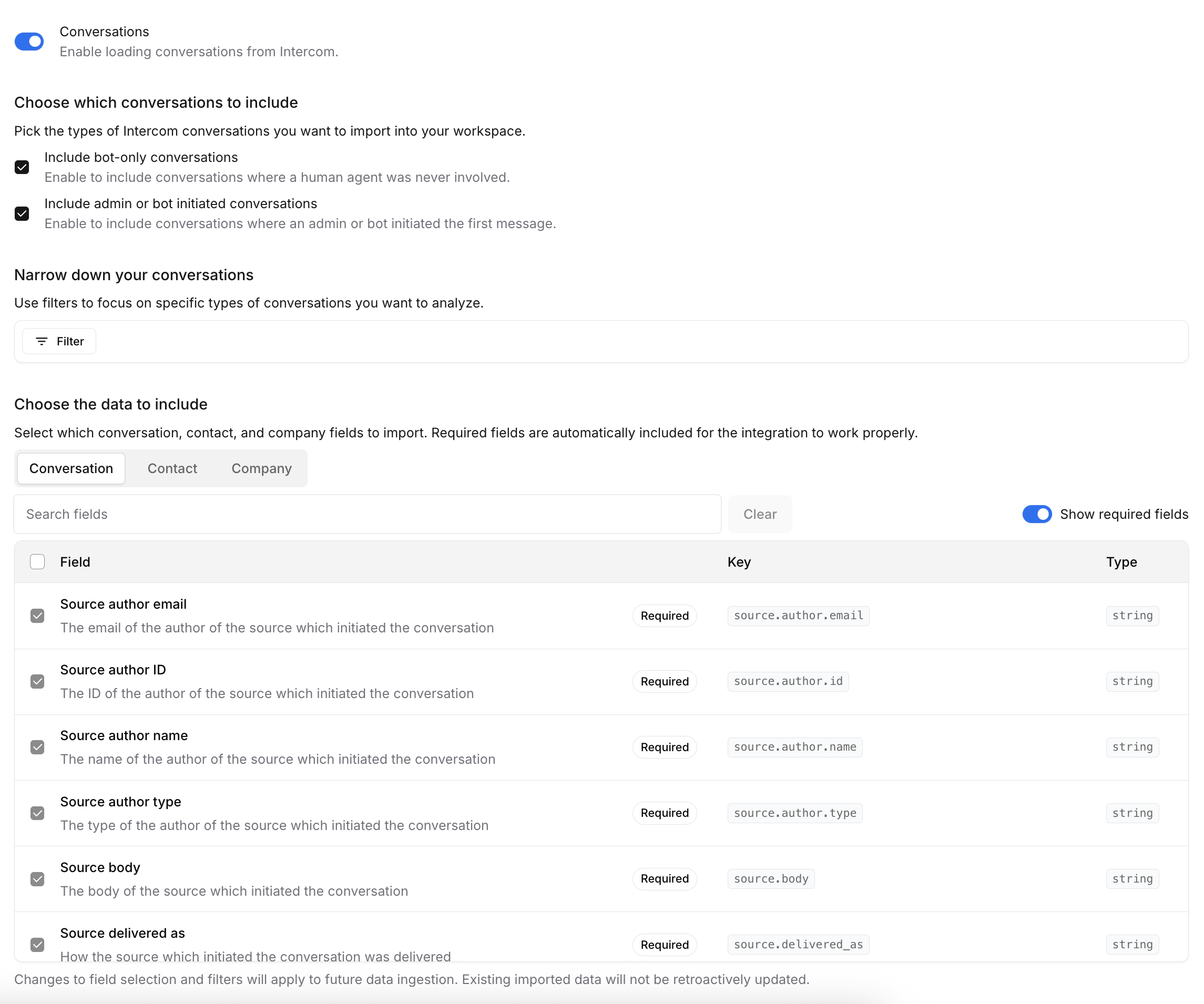Open the Filter button
Image resolution: width=1204 pixels, height=1004 pixels.
tap(59, 342)
